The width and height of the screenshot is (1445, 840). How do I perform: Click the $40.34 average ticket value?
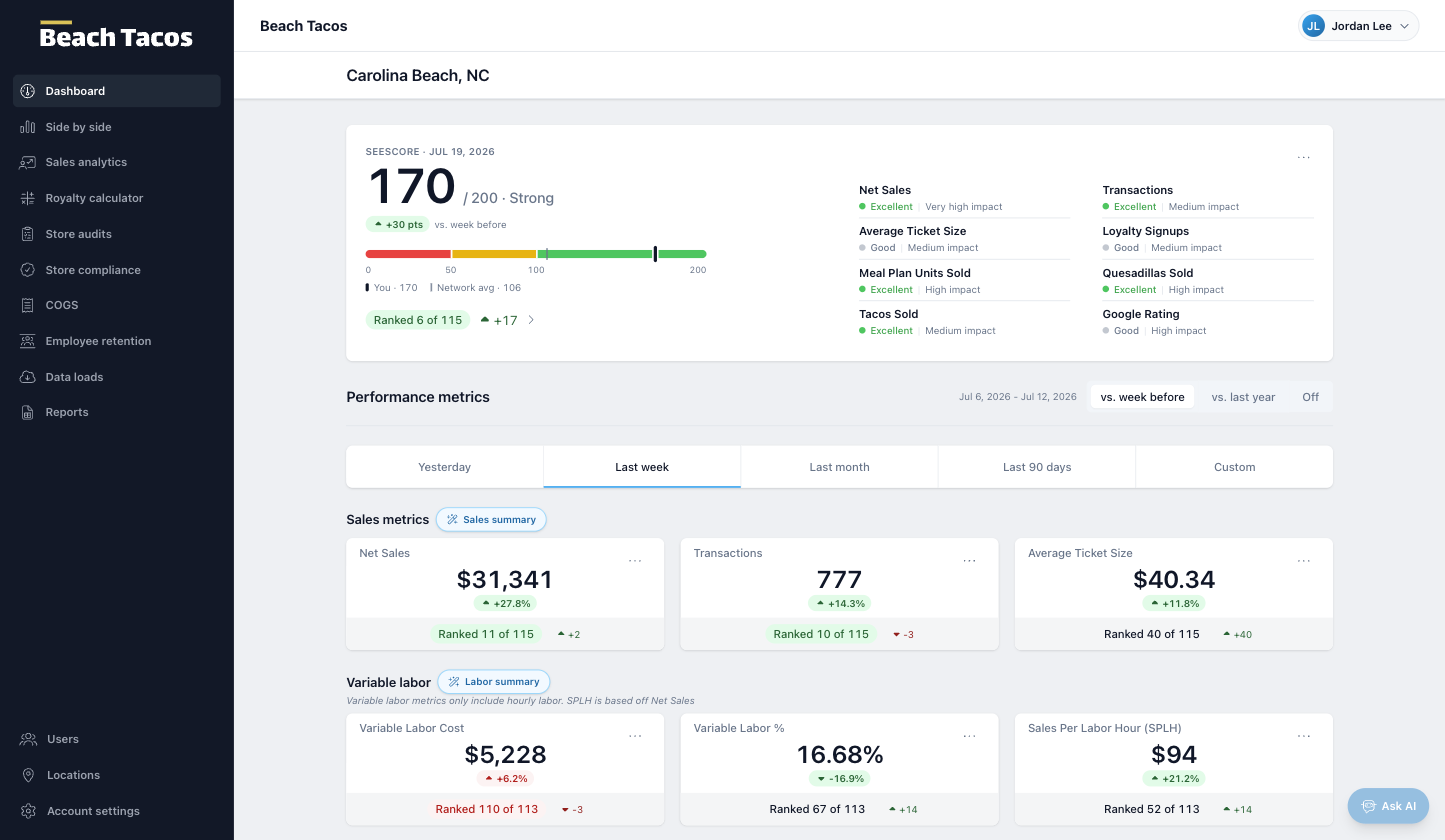tap(1174, 580)
